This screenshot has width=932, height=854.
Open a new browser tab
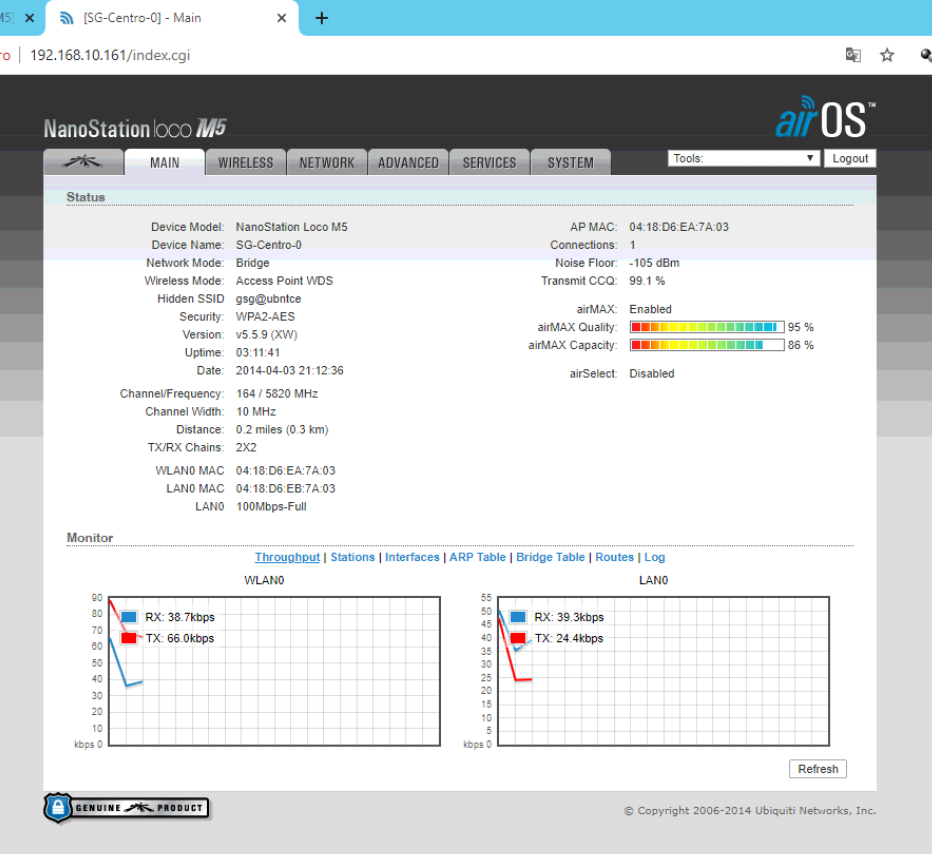(x=322, y=18)
